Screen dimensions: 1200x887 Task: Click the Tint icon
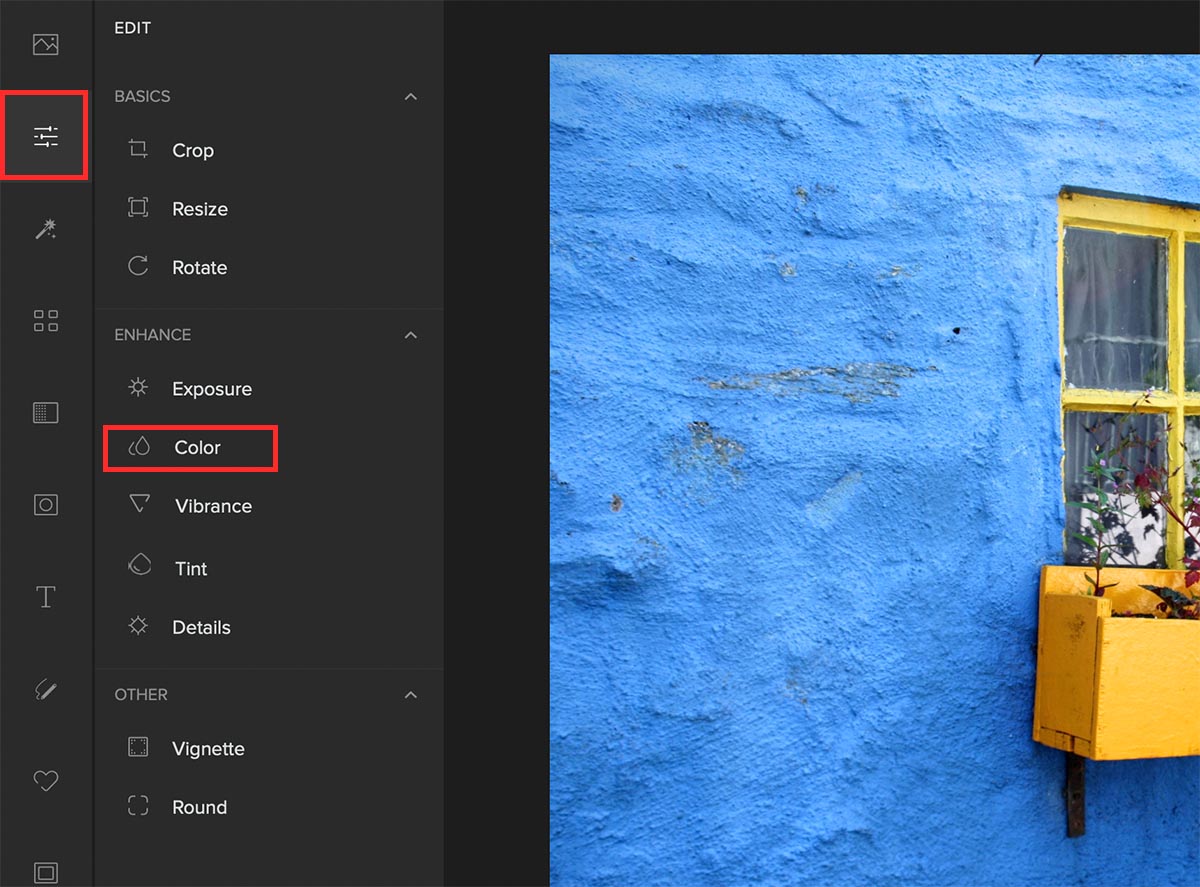140,564
